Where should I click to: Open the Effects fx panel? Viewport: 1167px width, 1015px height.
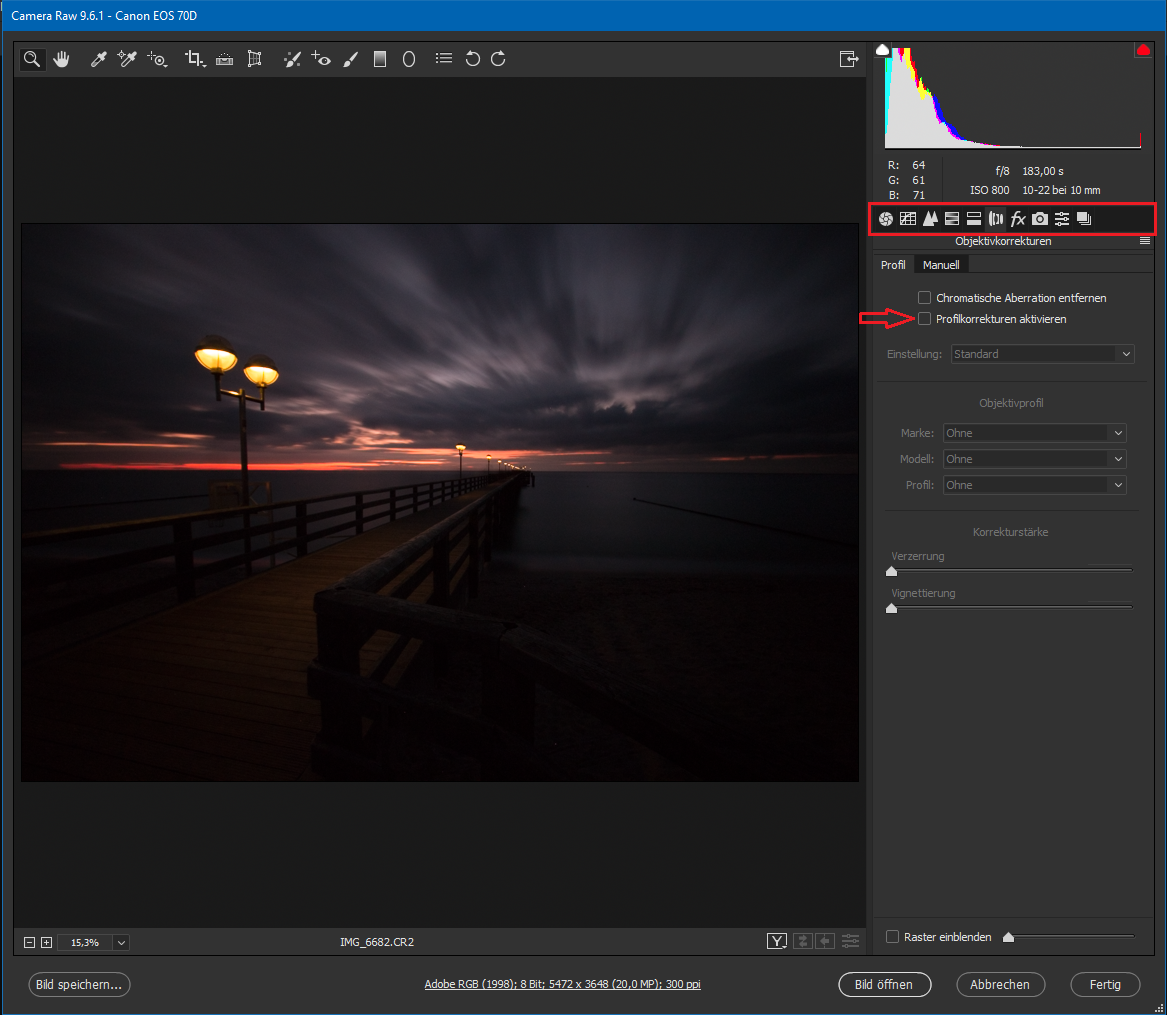pyautogui.click(x=1018, y=219)
